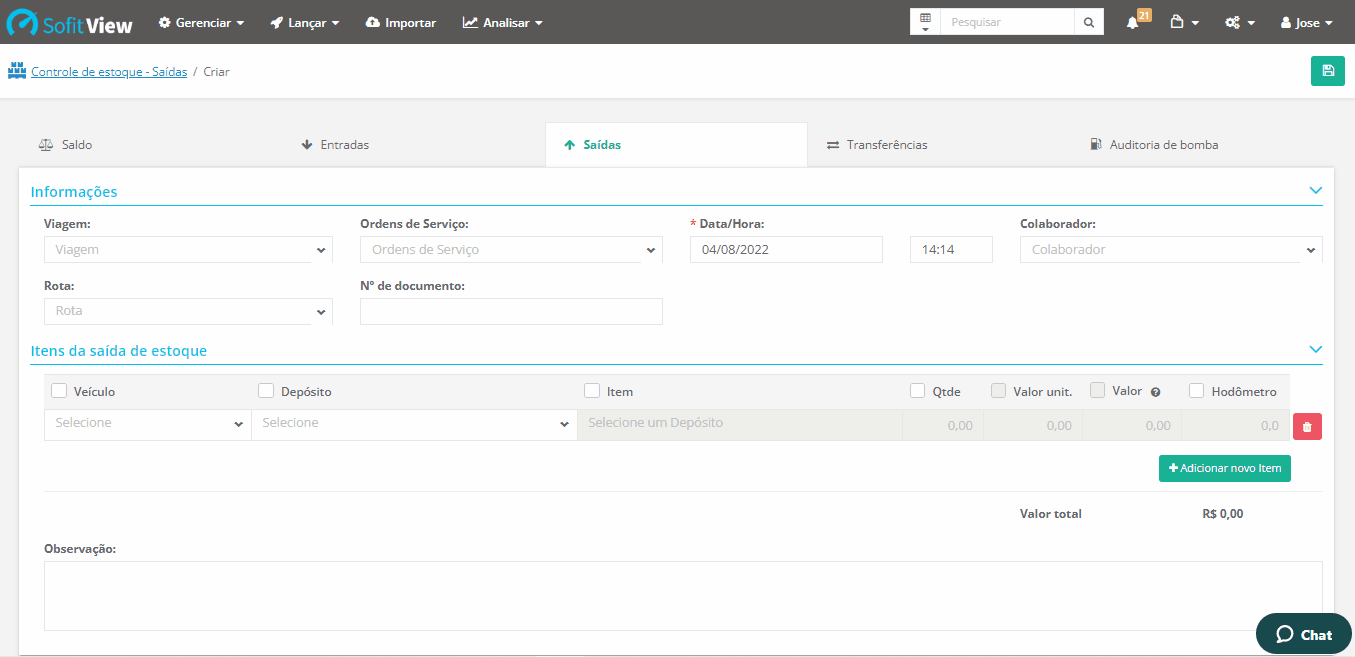Click the Saldo balance scale icon
The height and width of the screenshot is (657, 1355).
[x=46, y=145]
